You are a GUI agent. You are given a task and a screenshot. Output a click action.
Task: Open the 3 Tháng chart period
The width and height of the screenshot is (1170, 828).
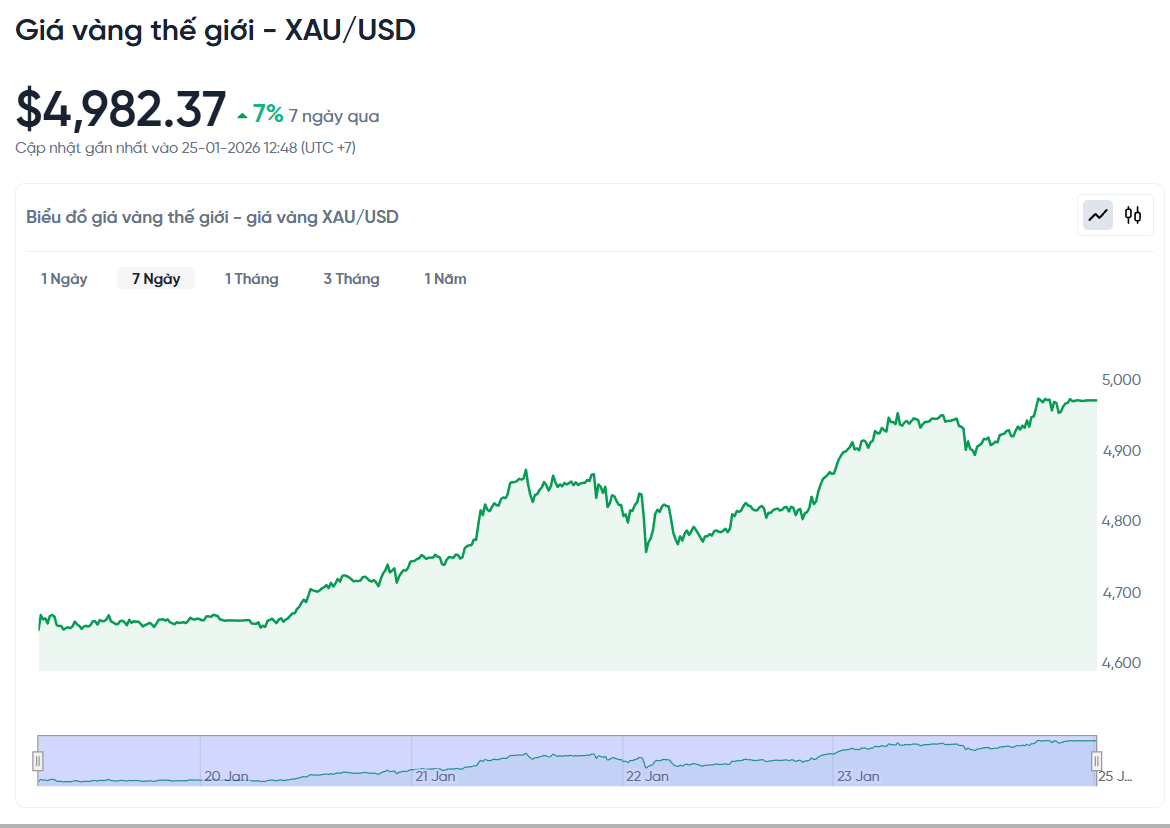click(351, 278)
